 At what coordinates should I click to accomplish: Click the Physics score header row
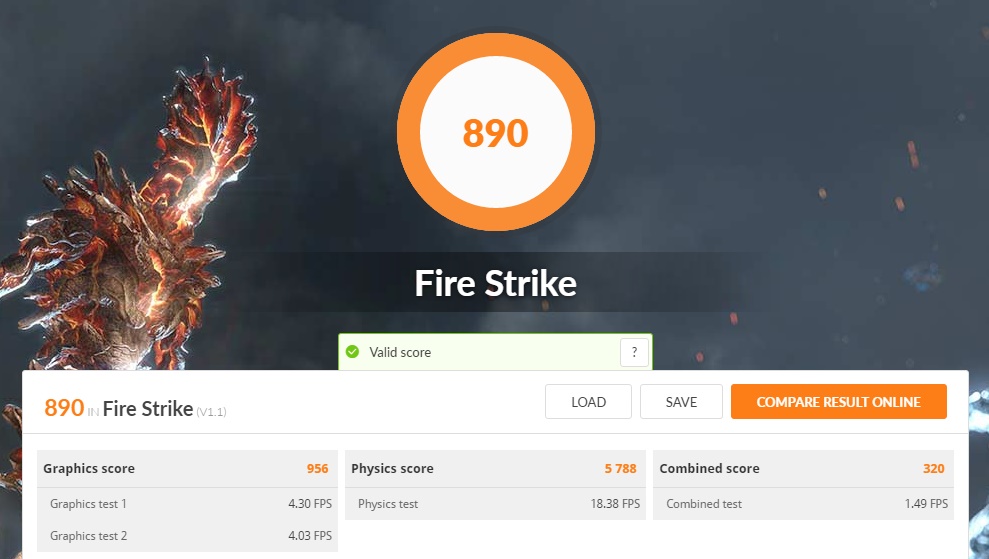(x=495, y=469)
